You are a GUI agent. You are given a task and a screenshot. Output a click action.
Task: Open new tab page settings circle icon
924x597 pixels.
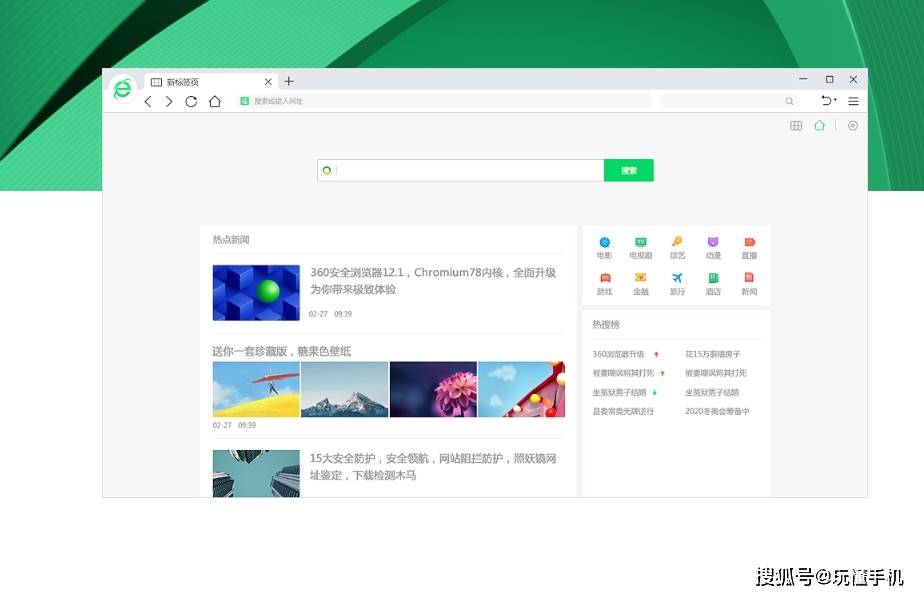(x=853, y=126)
